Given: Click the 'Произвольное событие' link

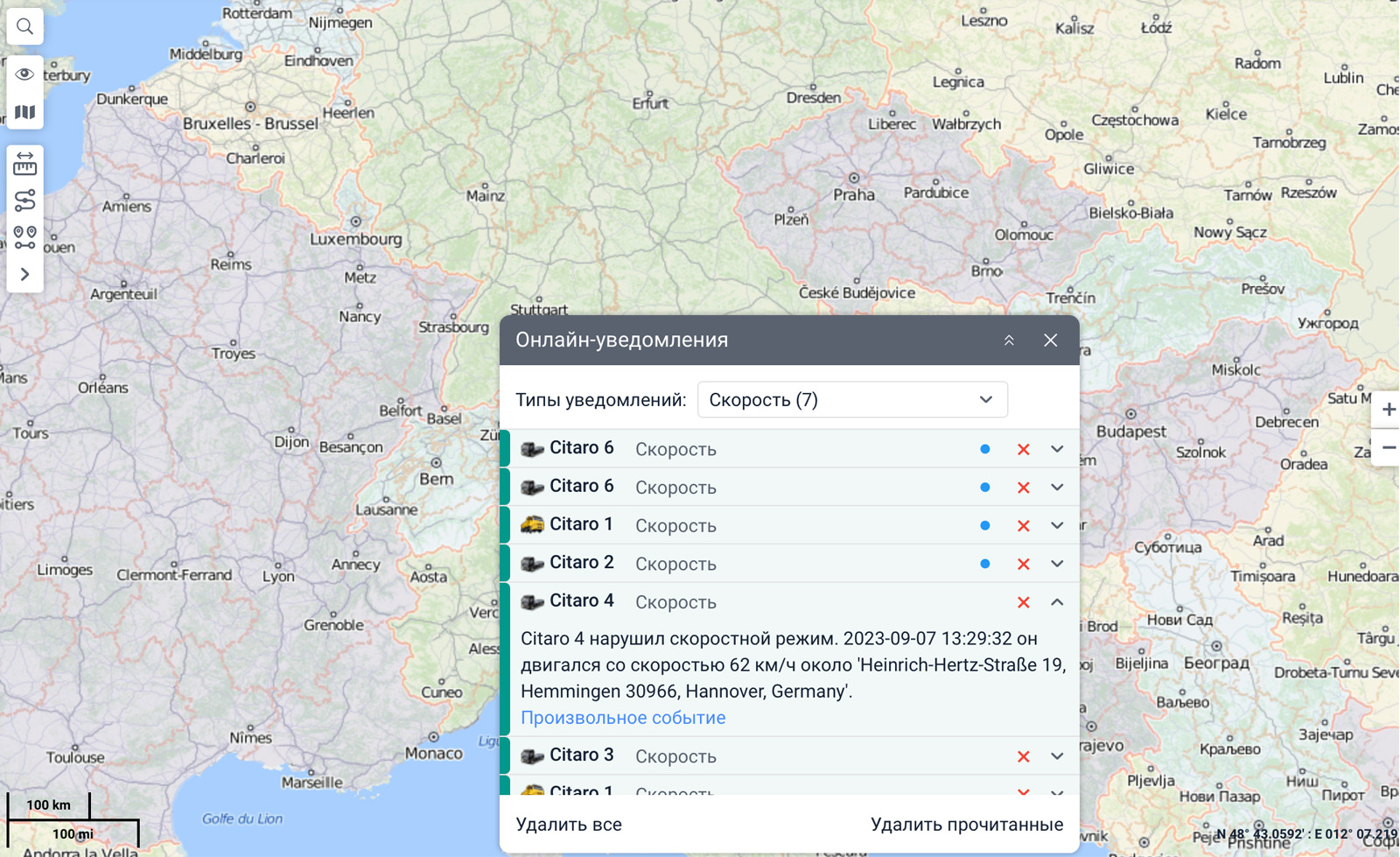Looking at the screenshot, I should pos(622,718).
